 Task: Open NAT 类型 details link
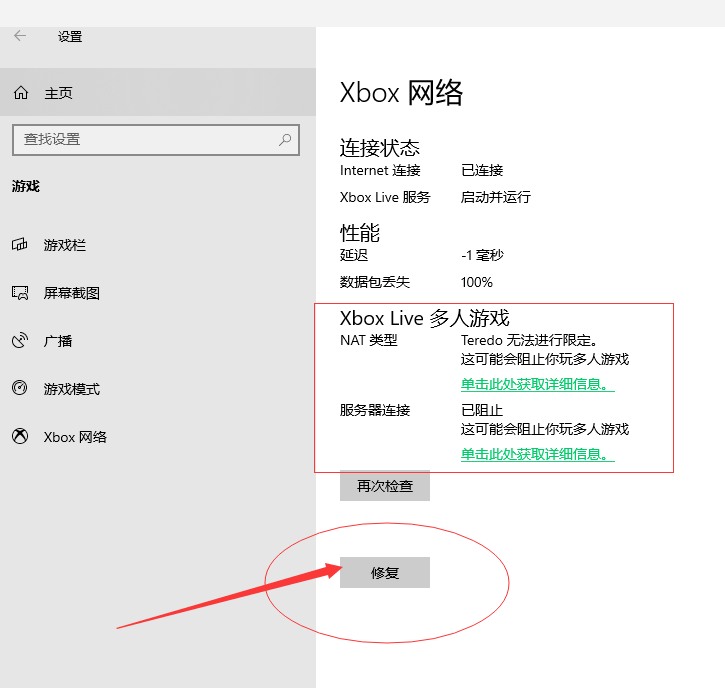tap(537, 384)
